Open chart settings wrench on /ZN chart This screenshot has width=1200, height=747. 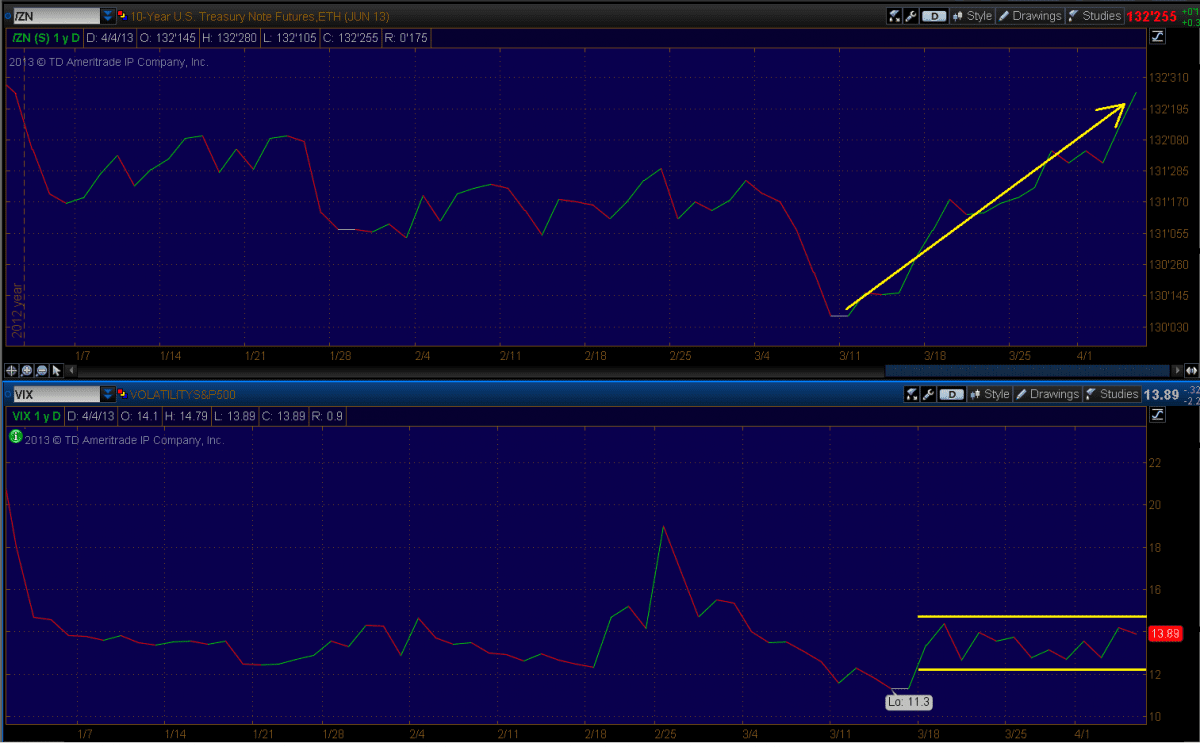click(x=909, y=16)
